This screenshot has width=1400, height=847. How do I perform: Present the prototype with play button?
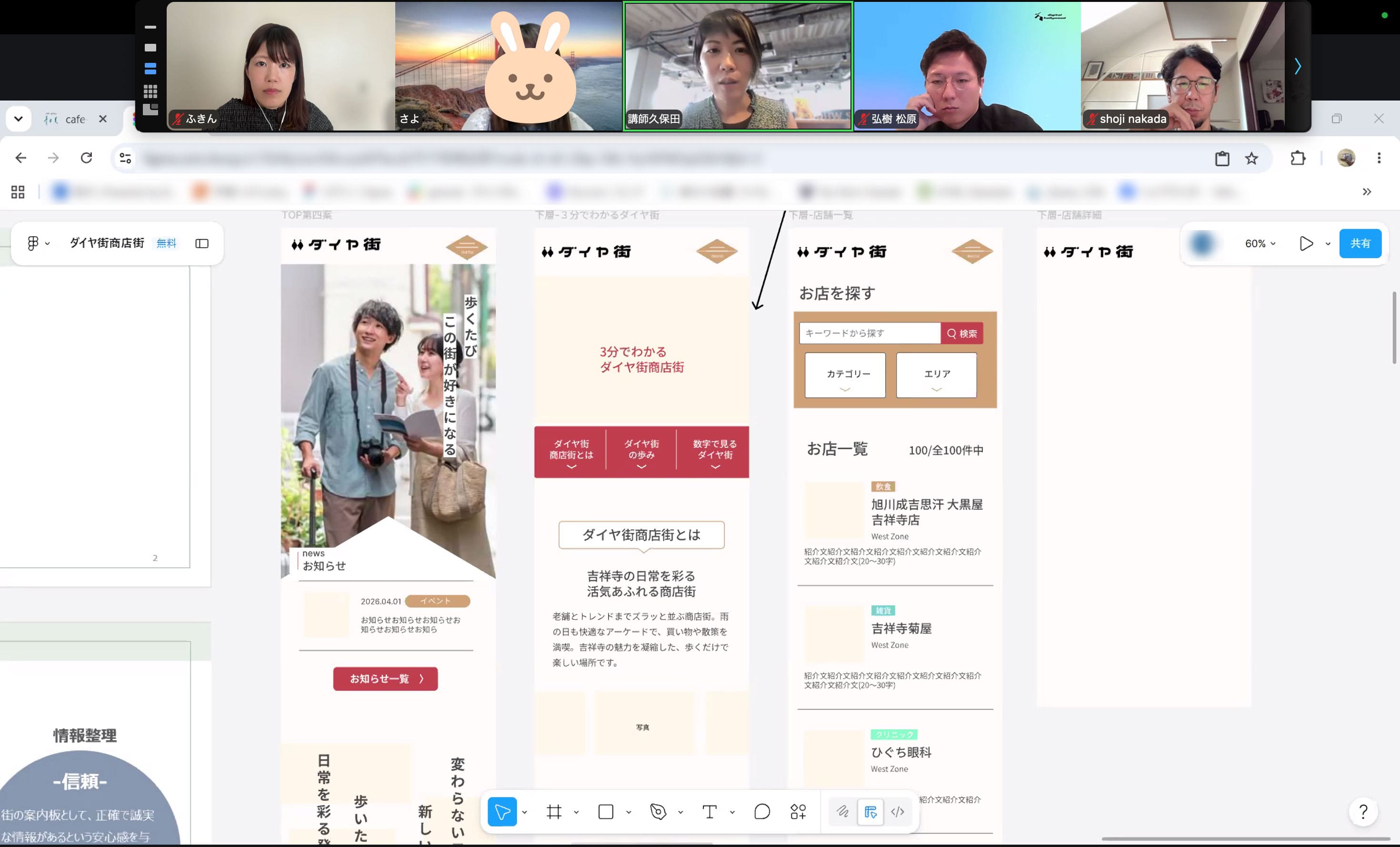1306,243
